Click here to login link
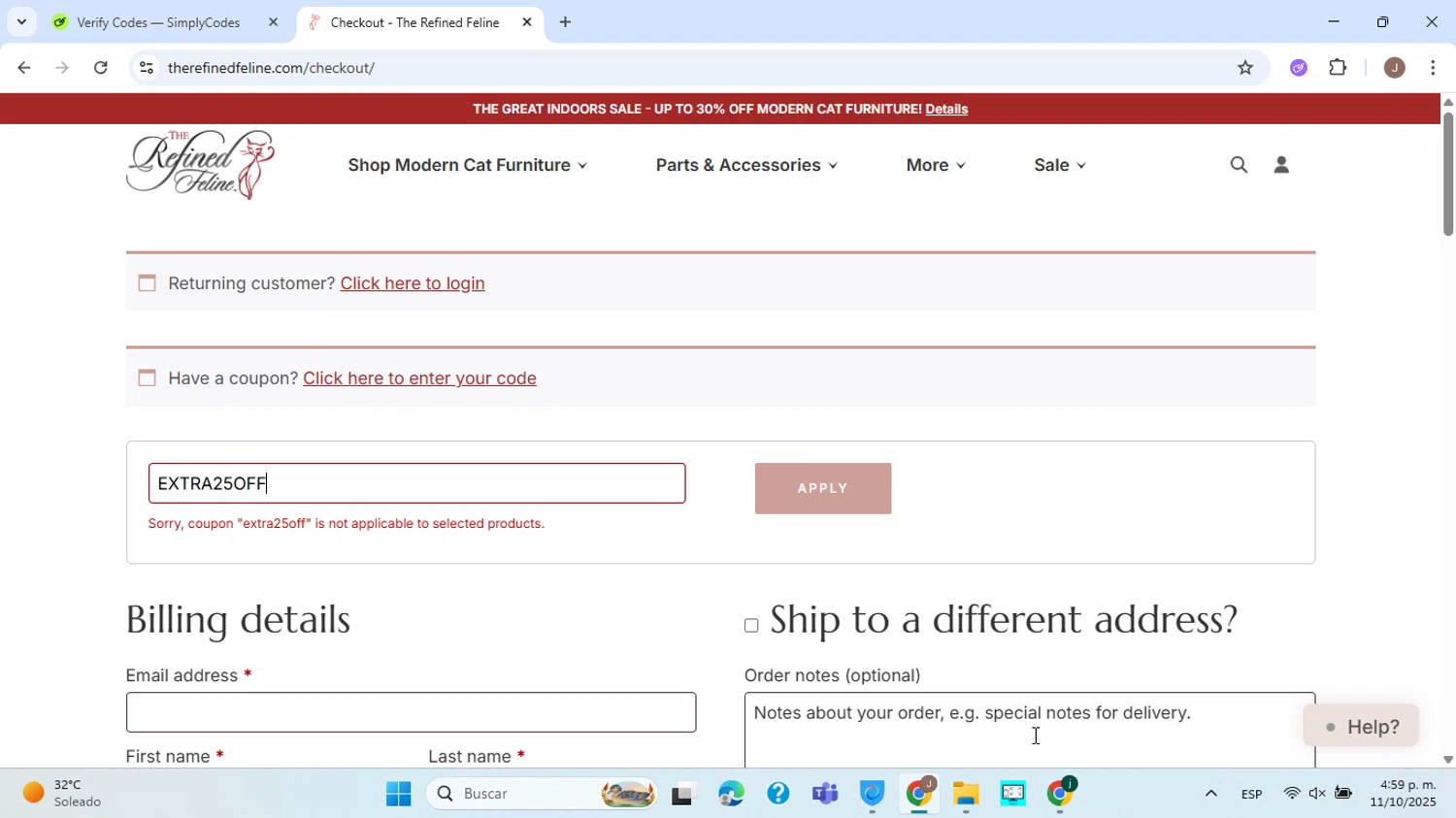Screen dimensions: 1456x818 [x=413, y=283]
